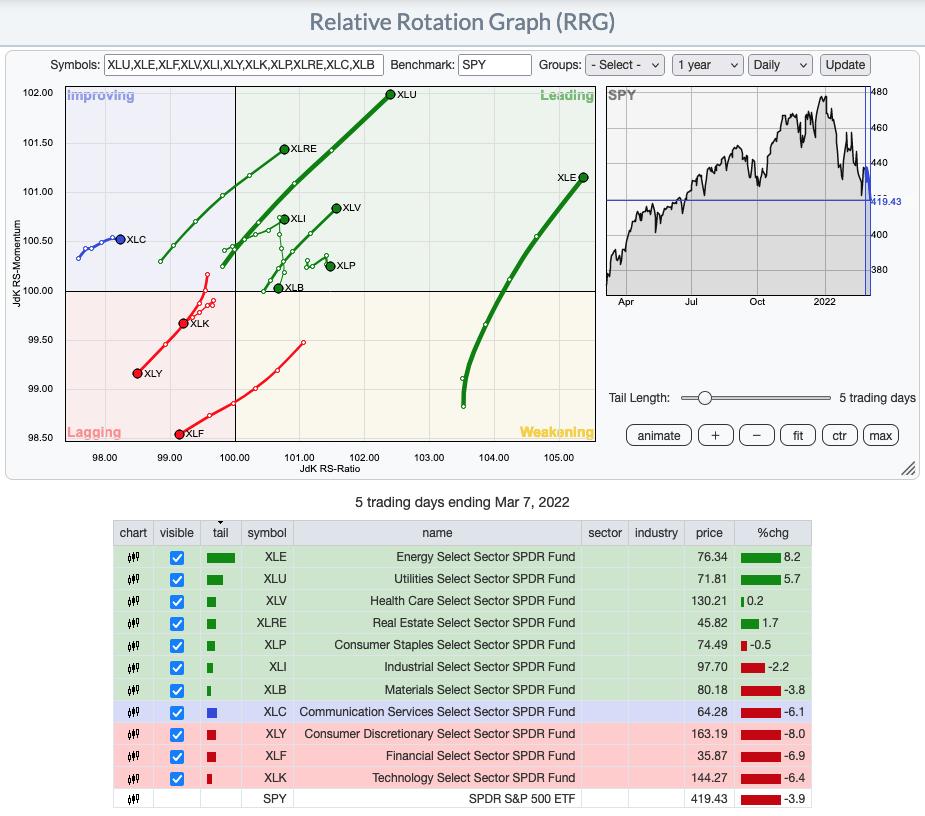The height and width of the screenshot is (816, 925).
Task: Sort table by visible column header
Action: 177,533
